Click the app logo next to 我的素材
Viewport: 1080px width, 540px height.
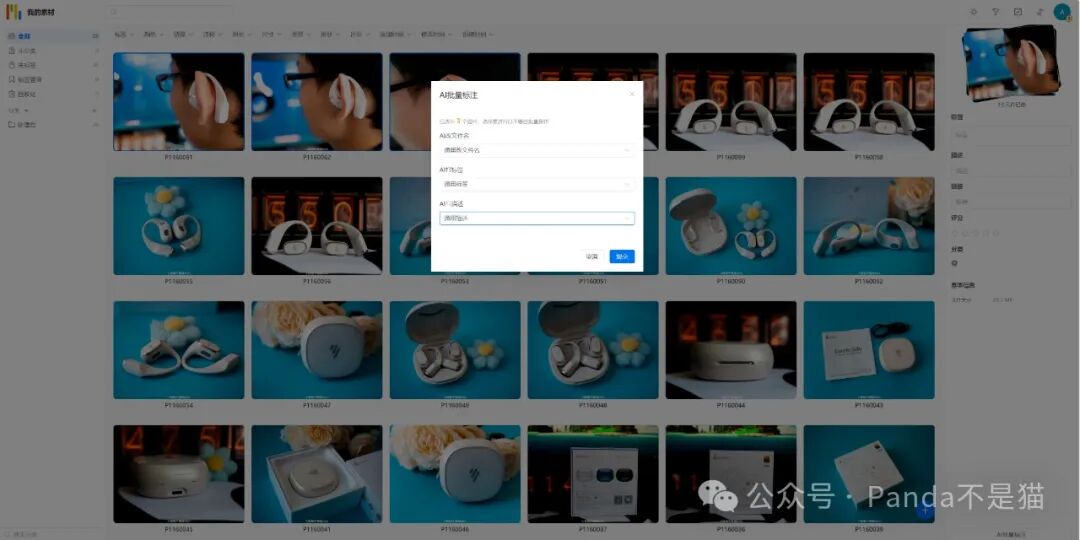coord(14,12)
